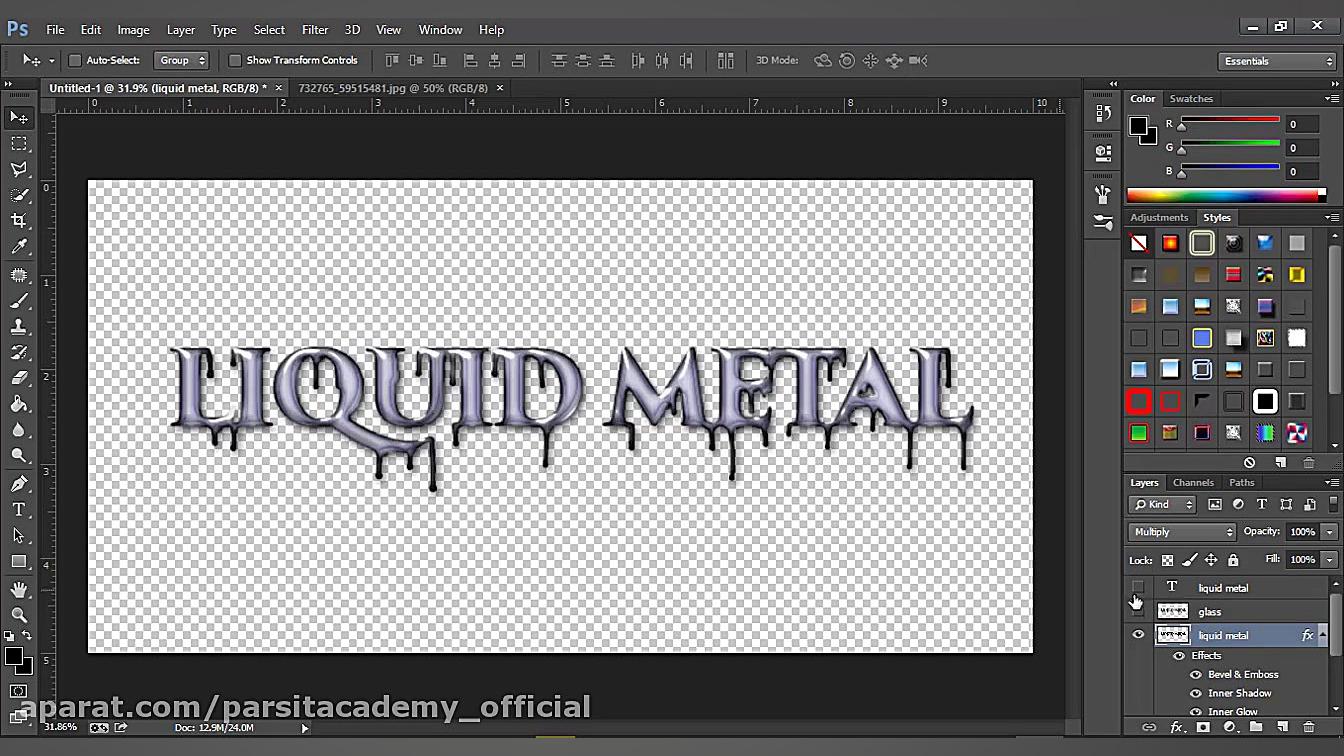Open status bar document info arrow
1344x756 pixels.
click(305, 728)
